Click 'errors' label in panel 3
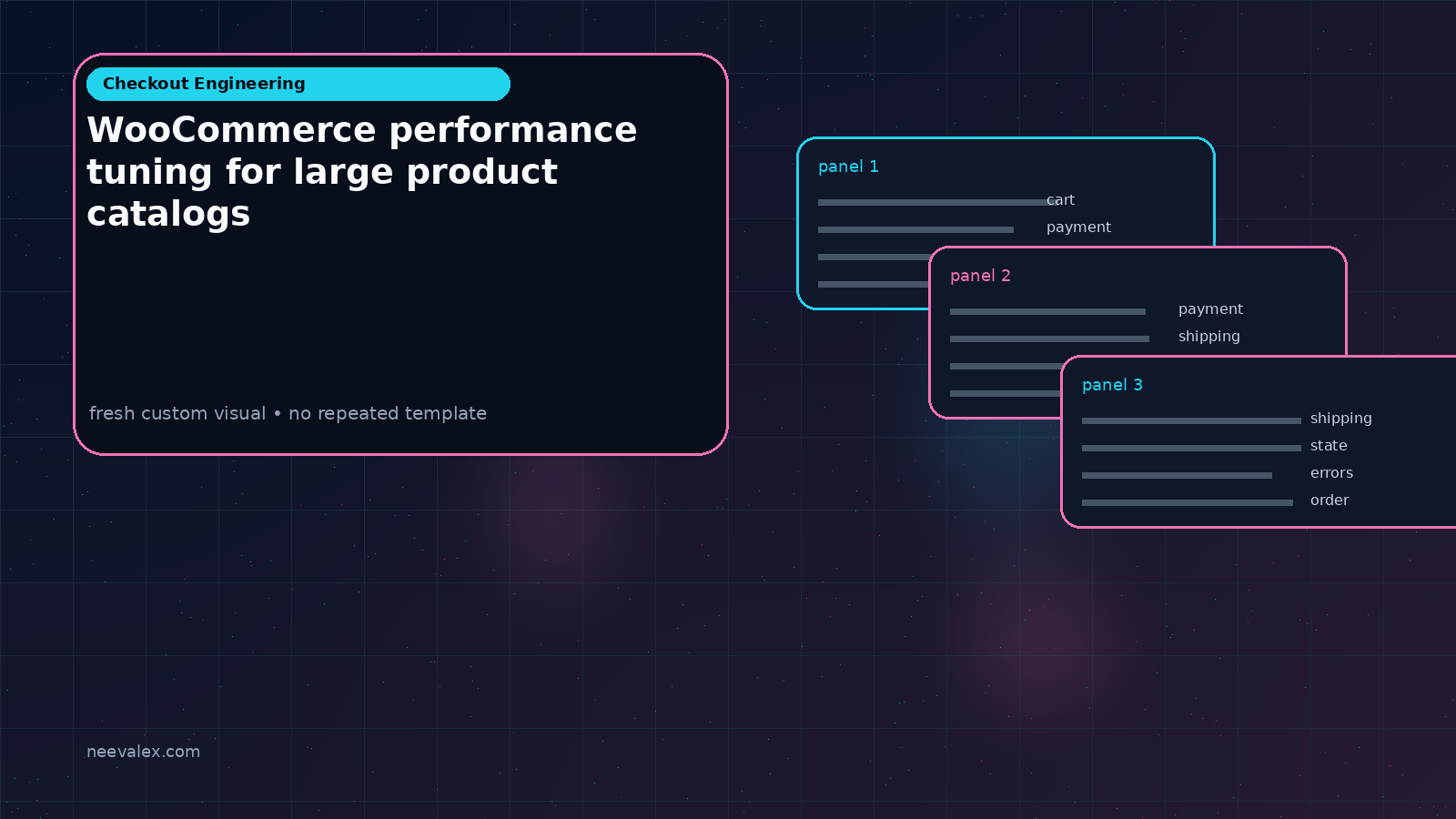This screenshot has width=1456, height=819. (1331, 473)
